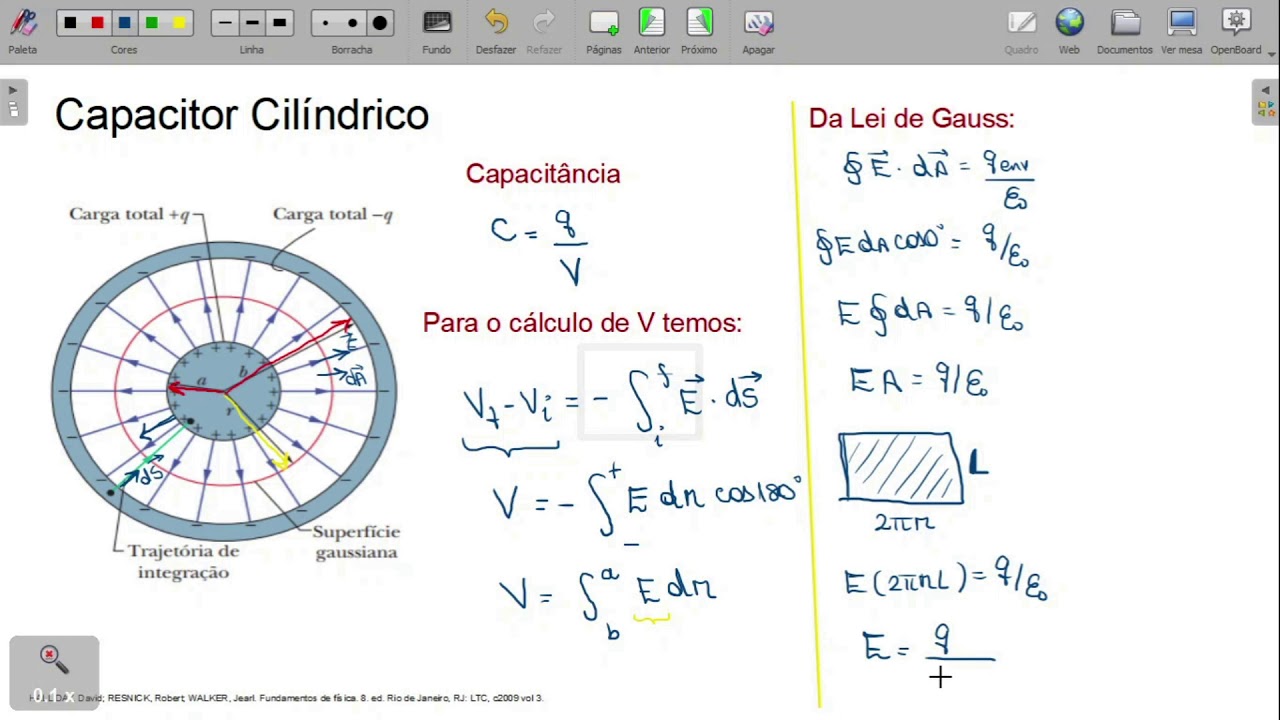
Task: Open the Paleta stylus palette
Action: tap(23, 30)
